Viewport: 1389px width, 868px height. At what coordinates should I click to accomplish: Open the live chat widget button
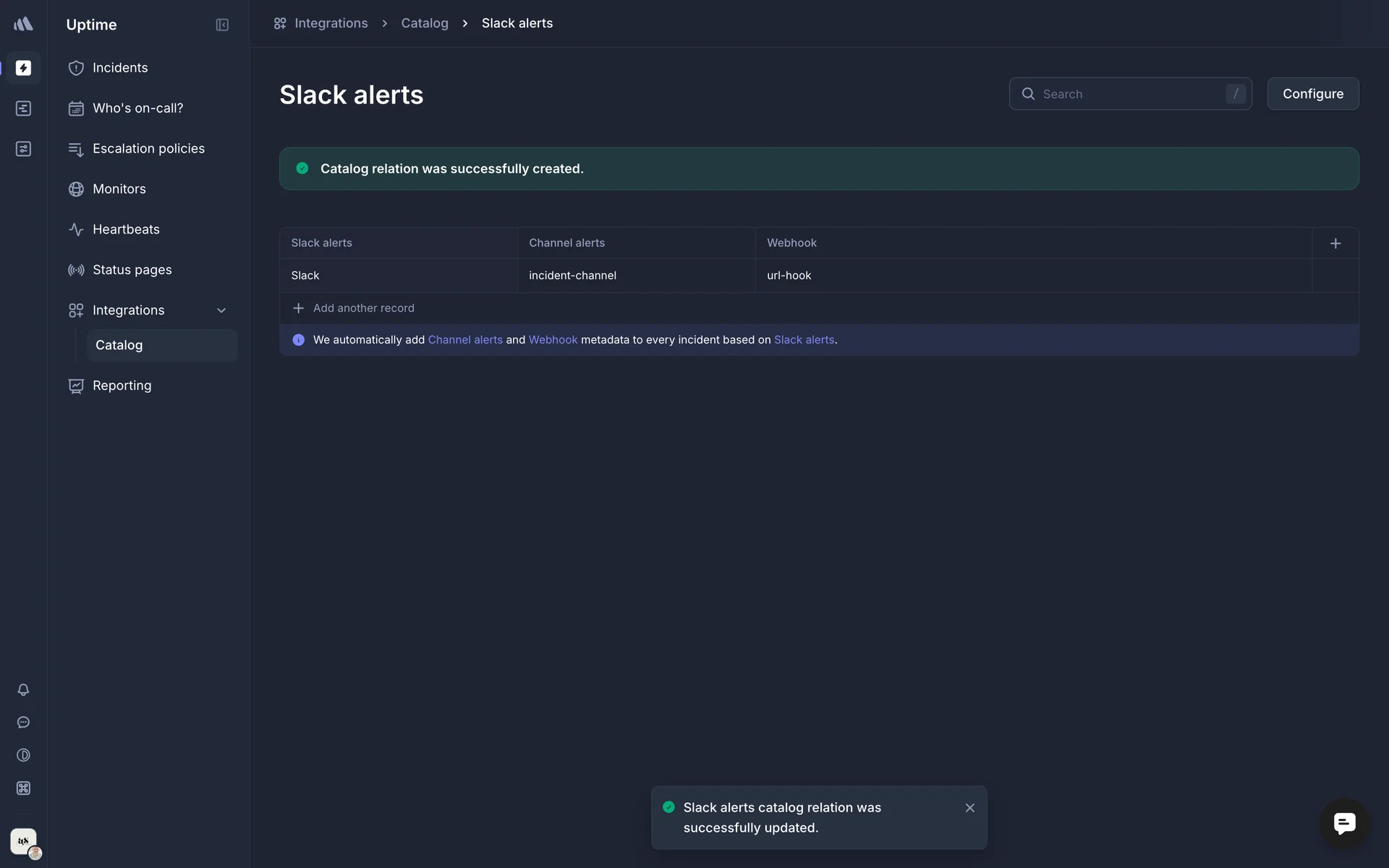[x=1344, y=823]
